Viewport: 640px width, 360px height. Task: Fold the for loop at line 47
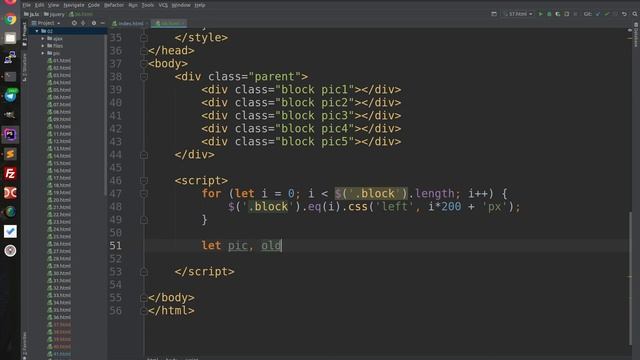tap(144, 193)
